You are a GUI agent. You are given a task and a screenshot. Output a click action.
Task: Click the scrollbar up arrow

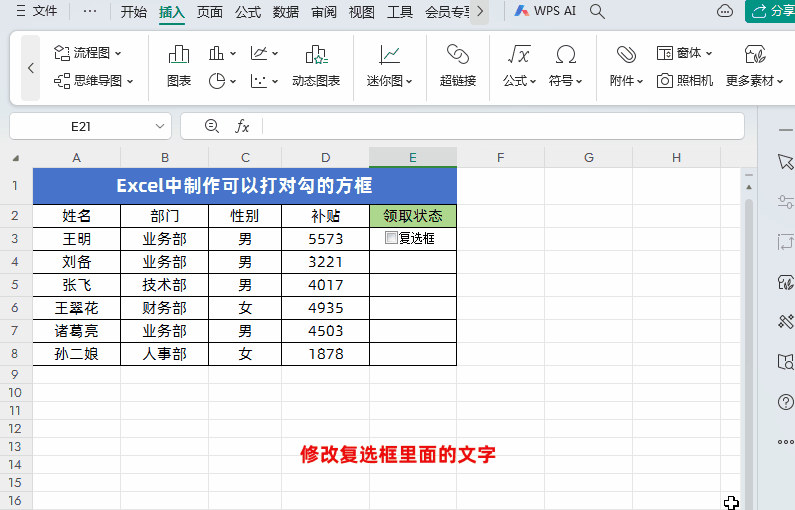(749, 187)
